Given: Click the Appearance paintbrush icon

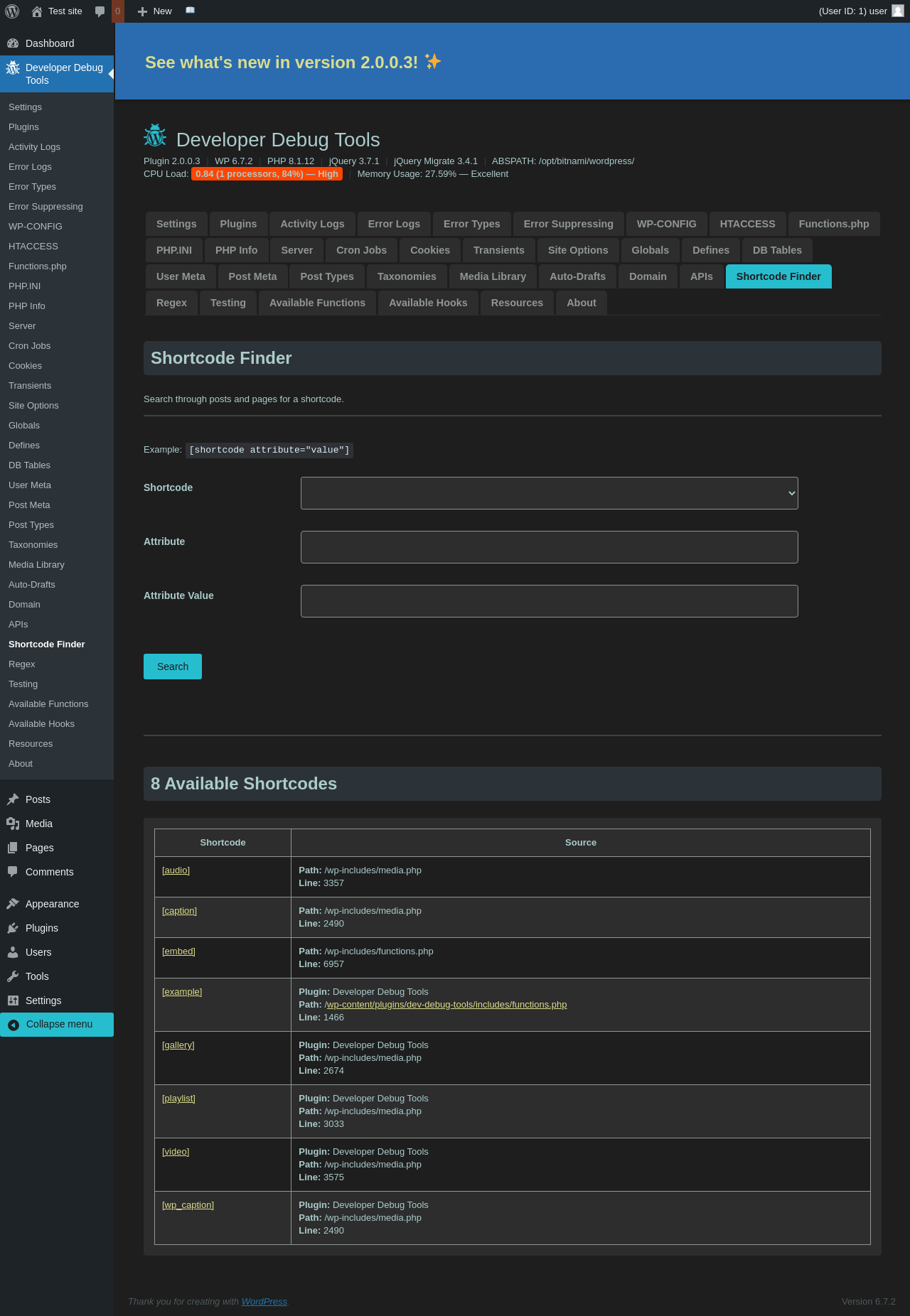Looking at the screenshot, I should pyautogui.click(x=13, y=904).
